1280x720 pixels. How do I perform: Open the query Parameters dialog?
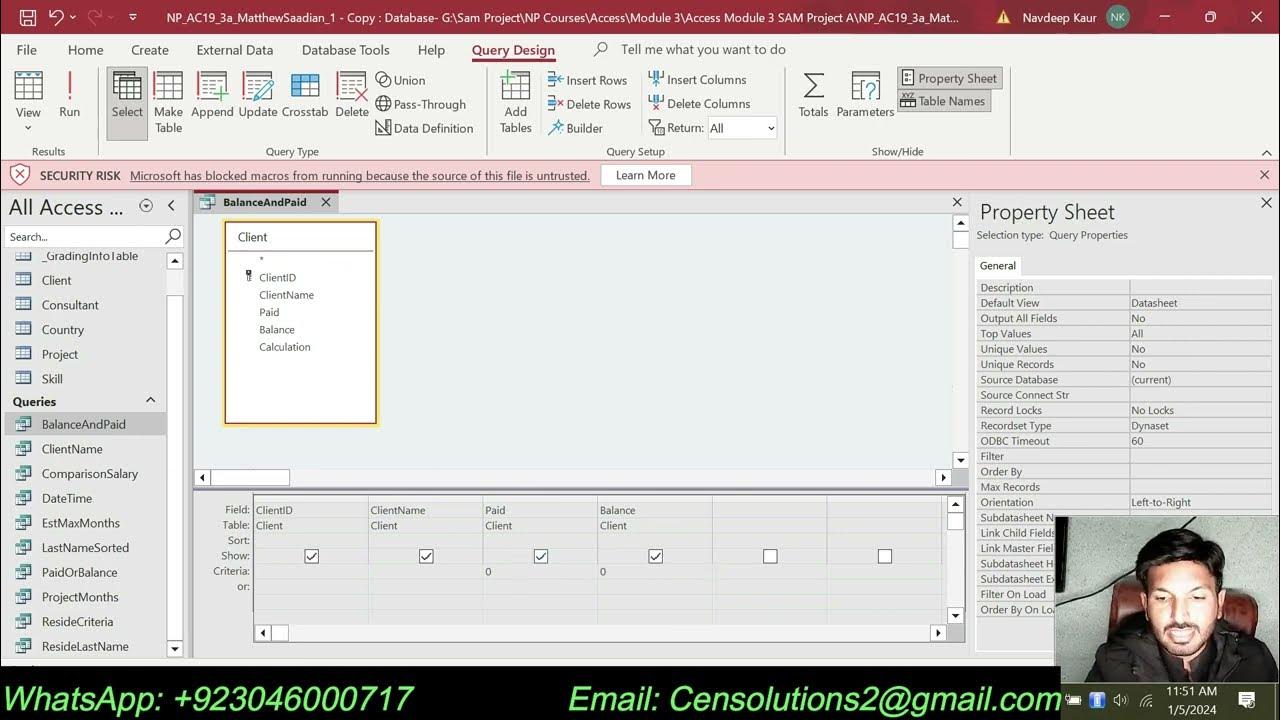pos(865,96)
